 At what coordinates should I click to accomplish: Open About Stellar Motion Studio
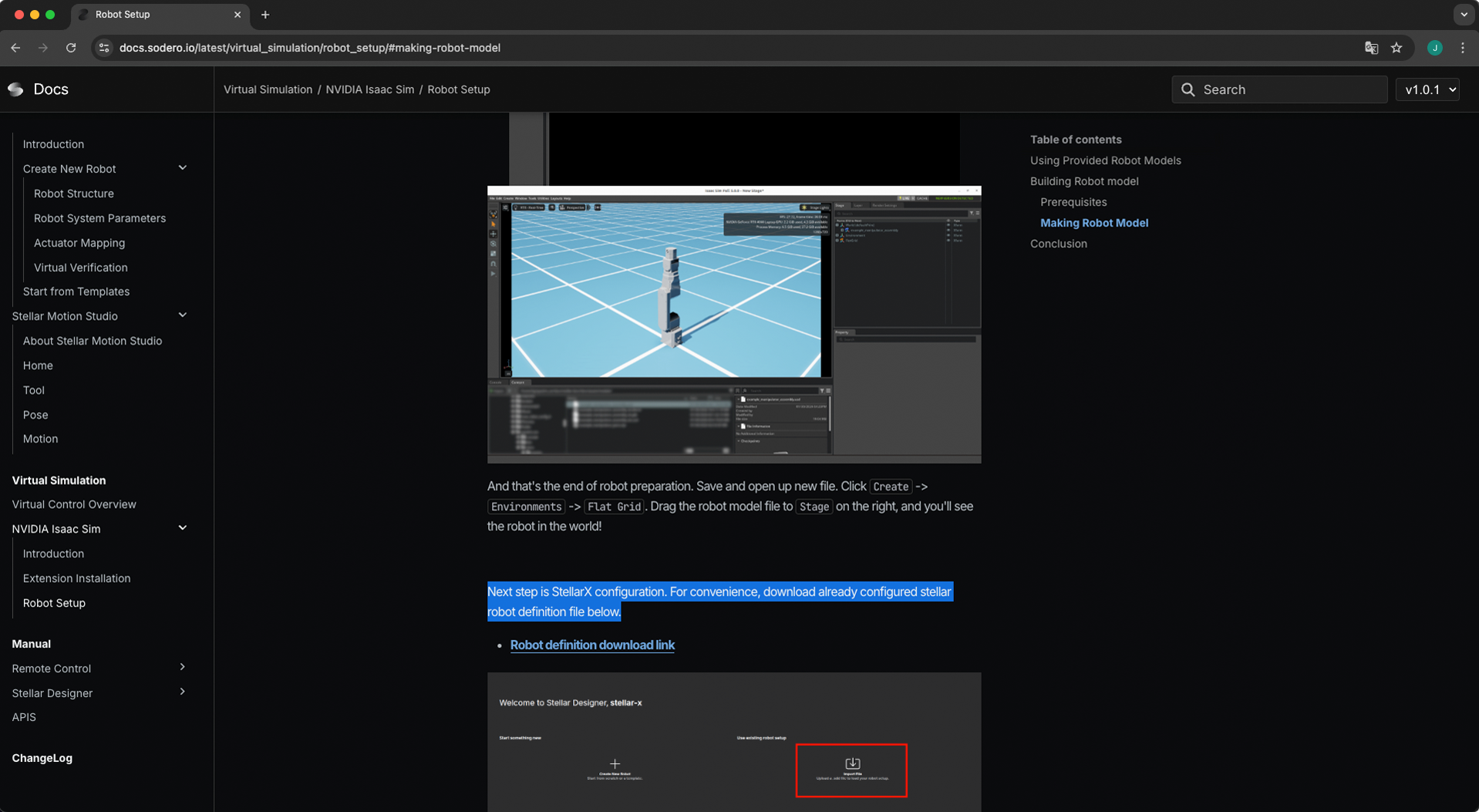click(93, 341)
